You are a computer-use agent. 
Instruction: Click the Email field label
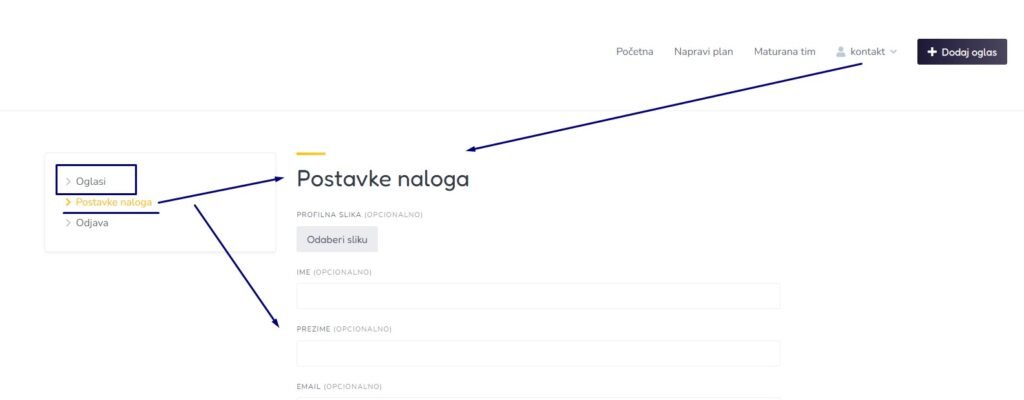pyautogui.click(x=339, y=386)
